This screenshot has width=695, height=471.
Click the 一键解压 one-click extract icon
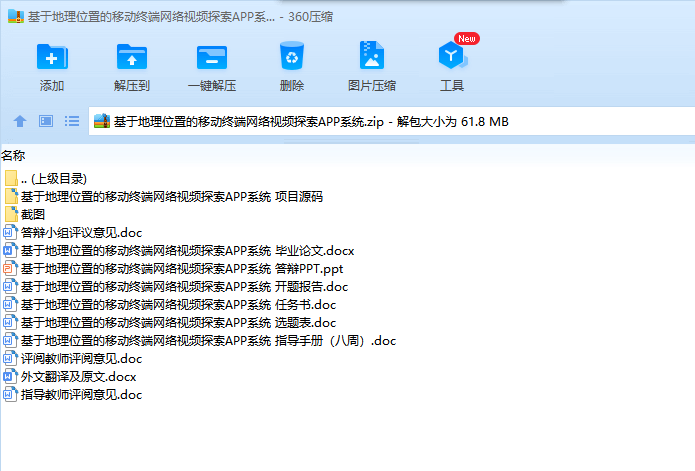(212, 57)
